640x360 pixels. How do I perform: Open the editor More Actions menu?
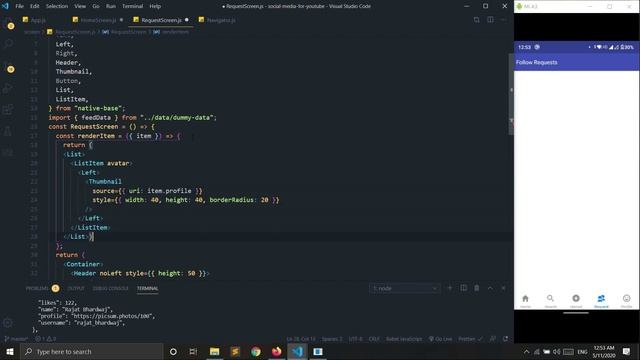[x=504, y=20]
